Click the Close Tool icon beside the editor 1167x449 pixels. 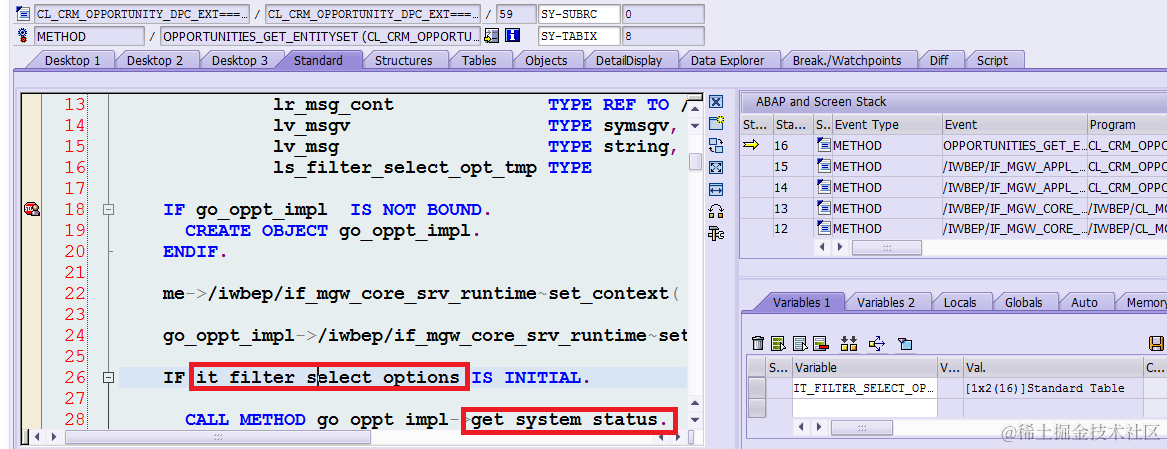tap(716, 102)
